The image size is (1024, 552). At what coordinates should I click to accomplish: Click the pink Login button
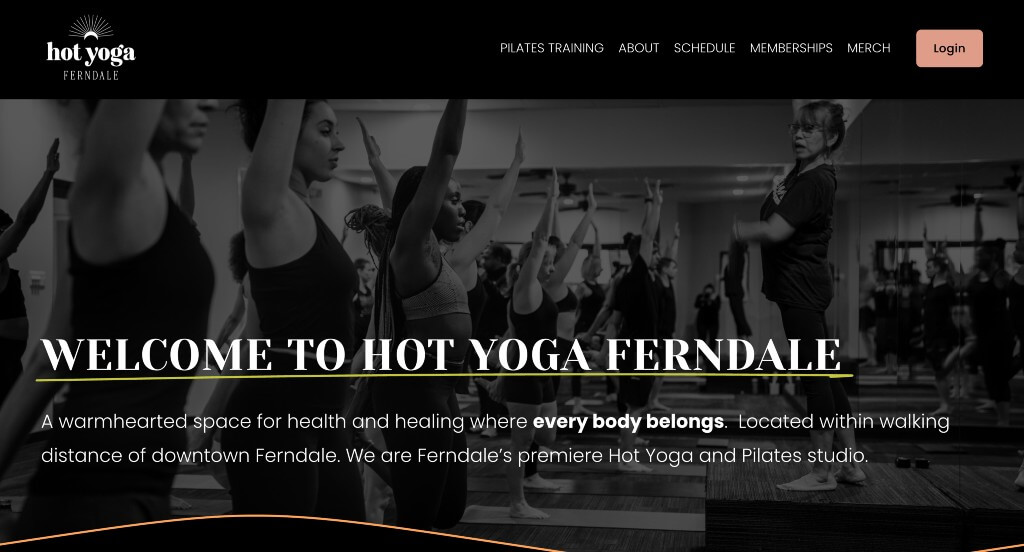pos(949,48)
